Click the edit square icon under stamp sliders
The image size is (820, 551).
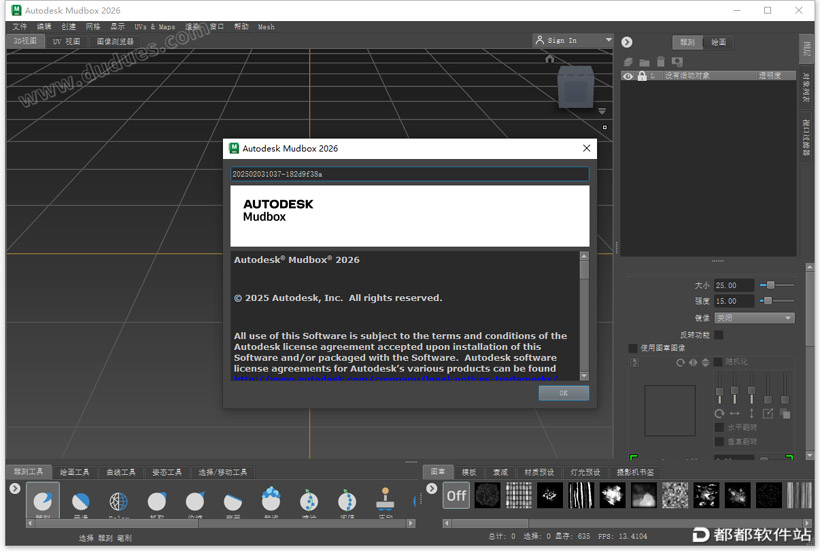tap(768, 414)
